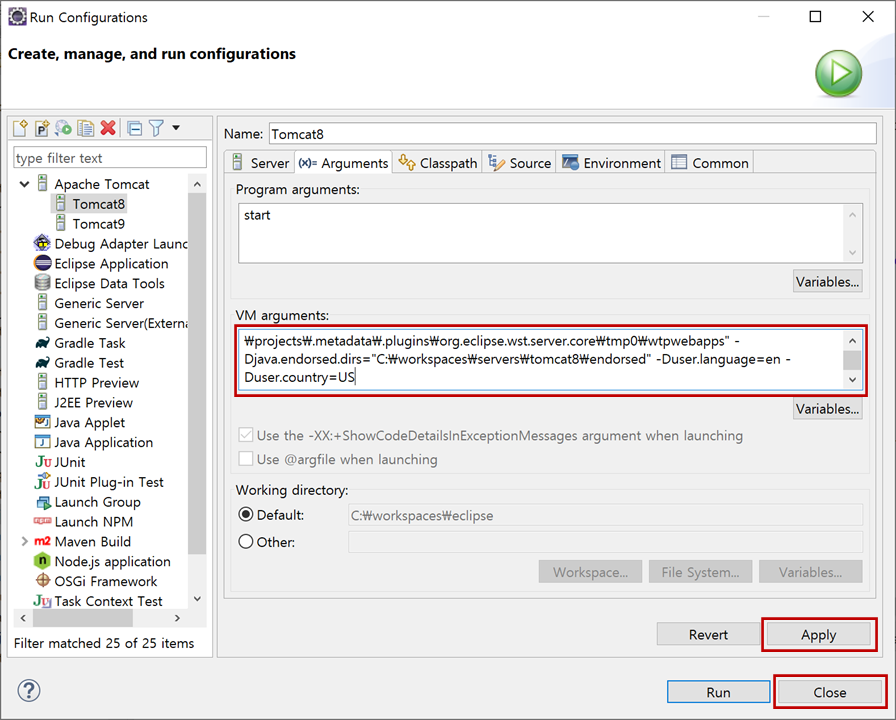
Task: Click the Close button
Action: (830, 692)
